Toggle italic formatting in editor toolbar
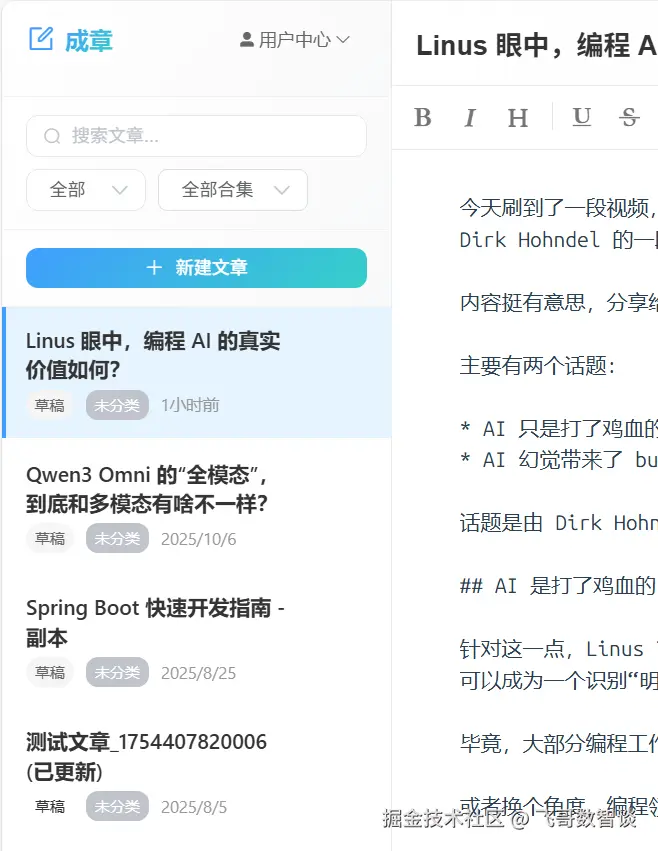 (x=470, y=117)
